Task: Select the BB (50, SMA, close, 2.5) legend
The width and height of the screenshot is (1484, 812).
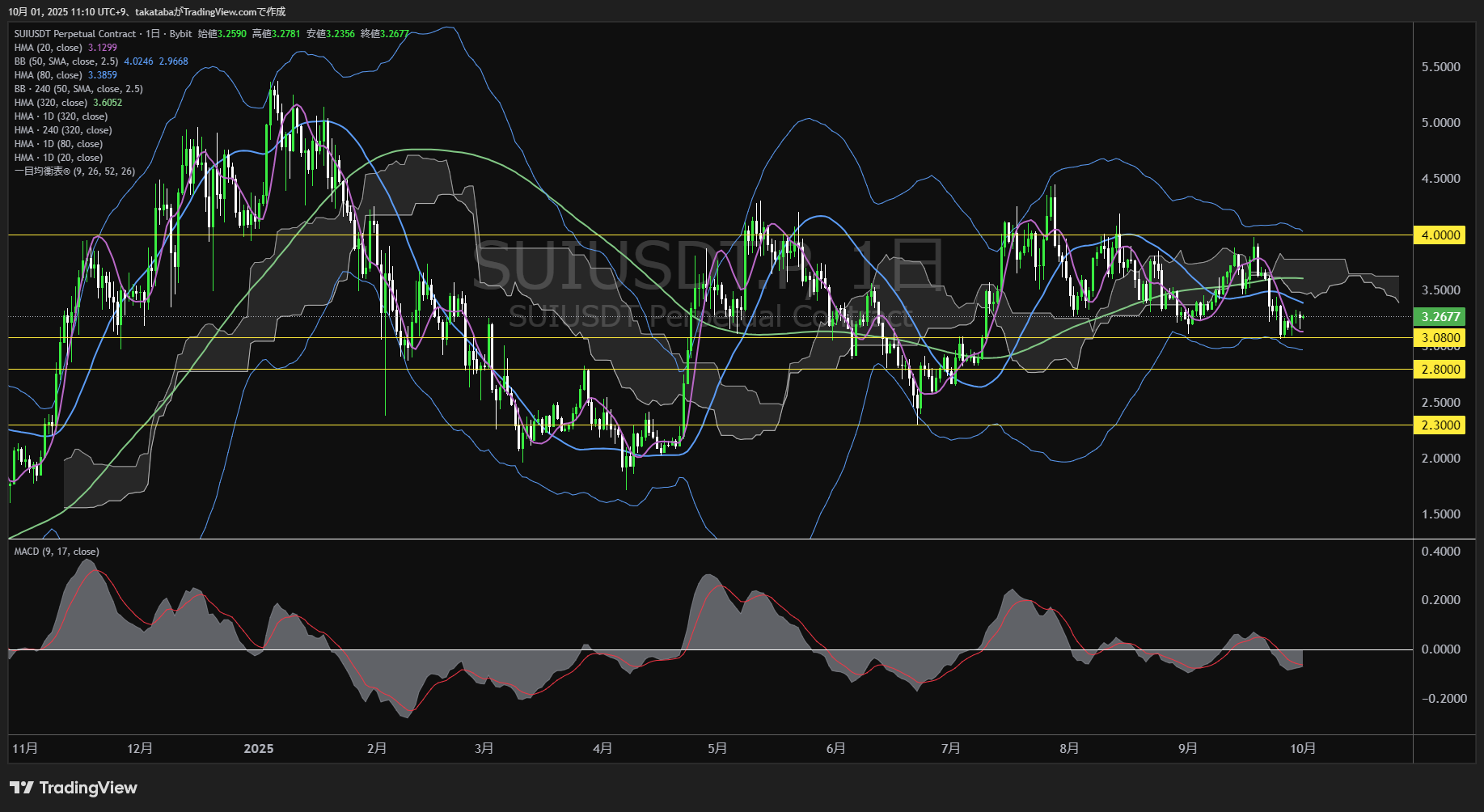Action: (66, 61)
